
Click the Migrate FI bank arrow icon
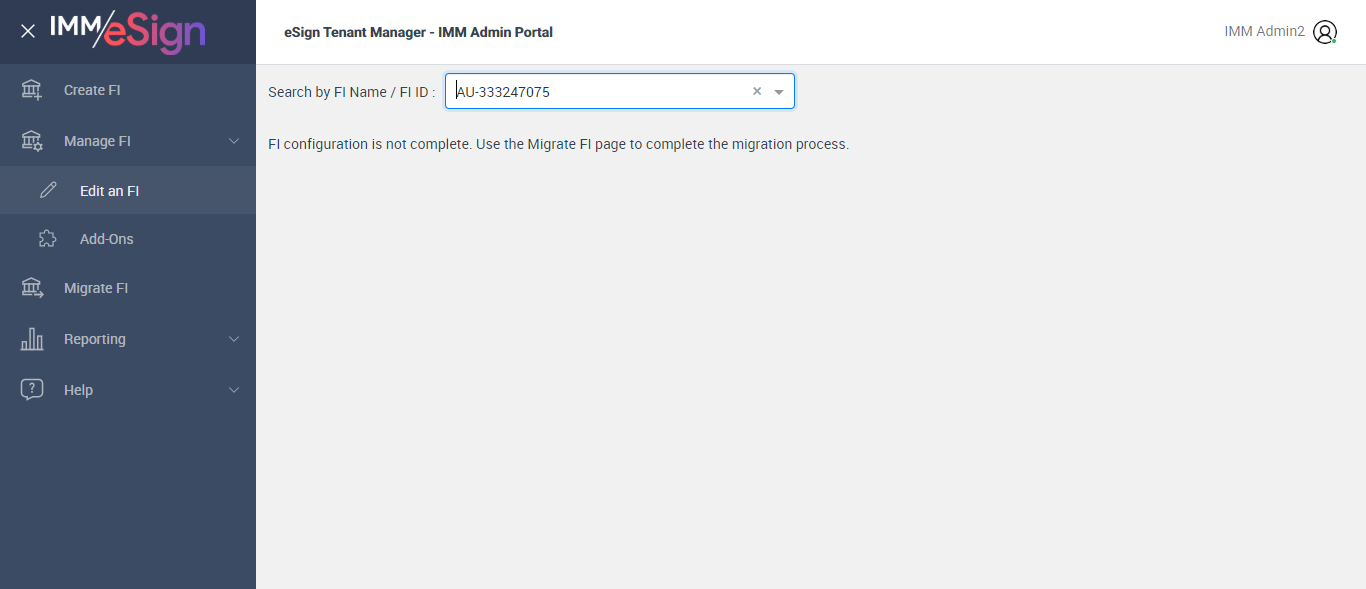point(32,288)
